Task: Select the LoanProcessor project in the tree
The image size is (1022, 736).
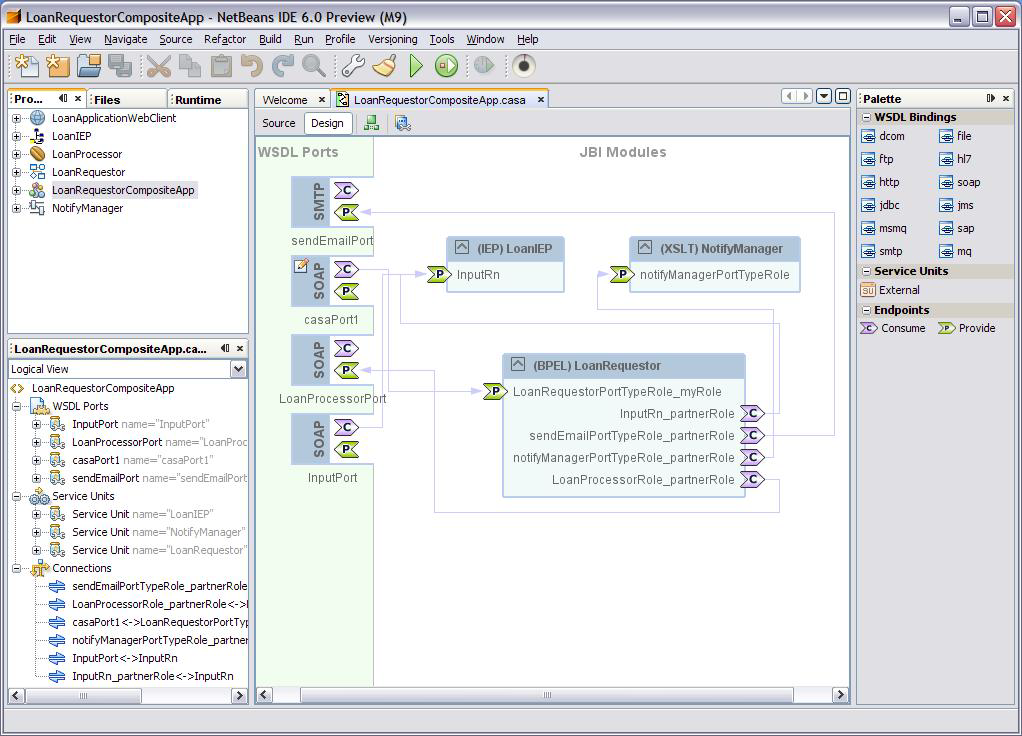Action: pos(87,155)
